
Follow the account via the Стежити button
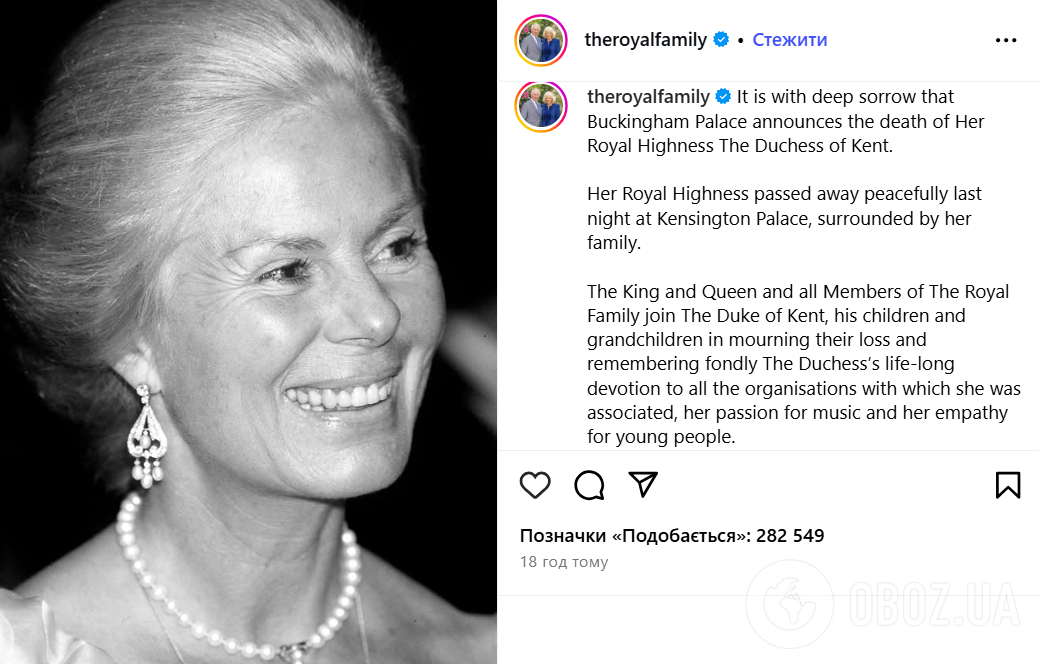(789, 40)
